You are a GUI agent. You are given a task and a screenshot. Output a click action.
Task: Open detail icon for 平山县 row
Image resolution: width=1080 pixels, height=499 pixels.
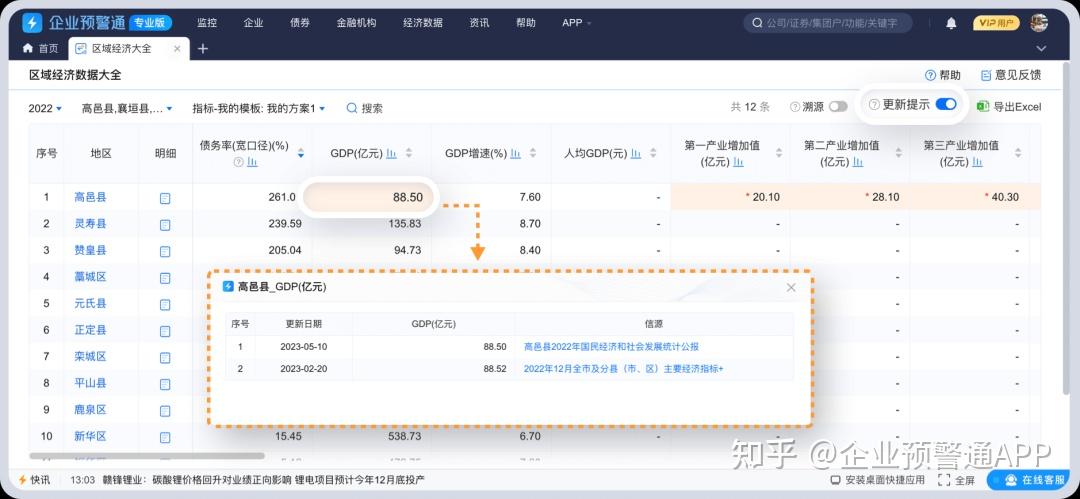[x=165, y=384]
